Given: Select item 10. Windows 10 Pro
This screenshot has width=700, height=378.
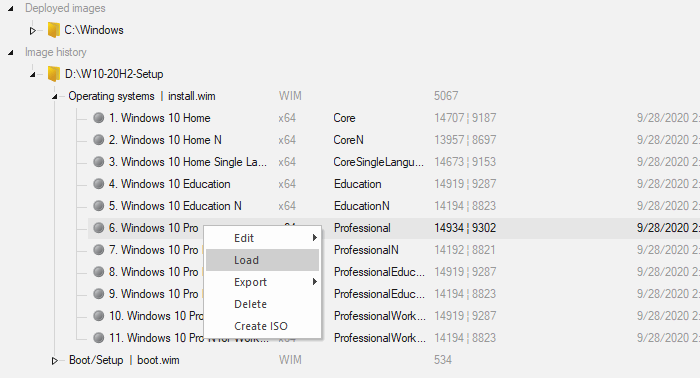Looking at the screenshot, I should pos(156,316).
